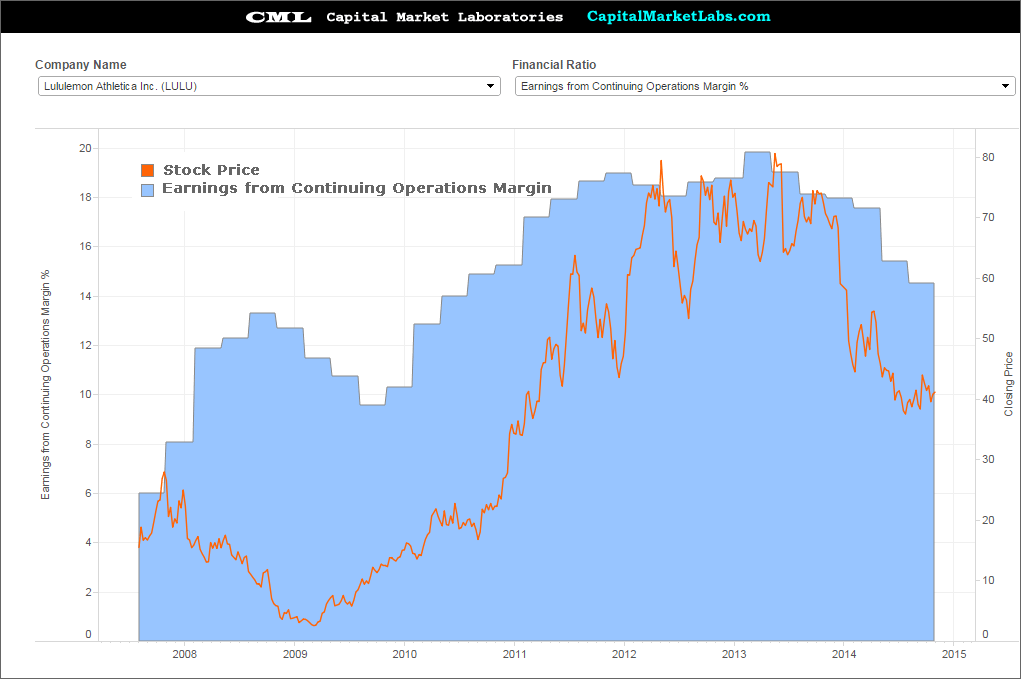Click the left axis value 8
The width and height of the screenshot is (1021, 679).
(x=89, y=444)
